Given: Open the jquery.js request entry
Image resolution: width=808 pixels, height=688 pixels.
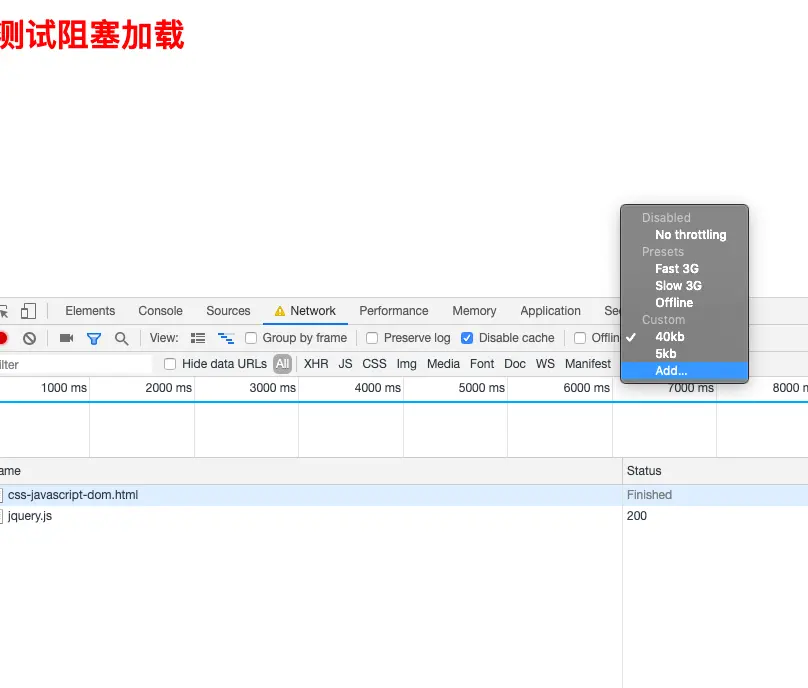Looking at the screenshot, I should click(28, 515).
